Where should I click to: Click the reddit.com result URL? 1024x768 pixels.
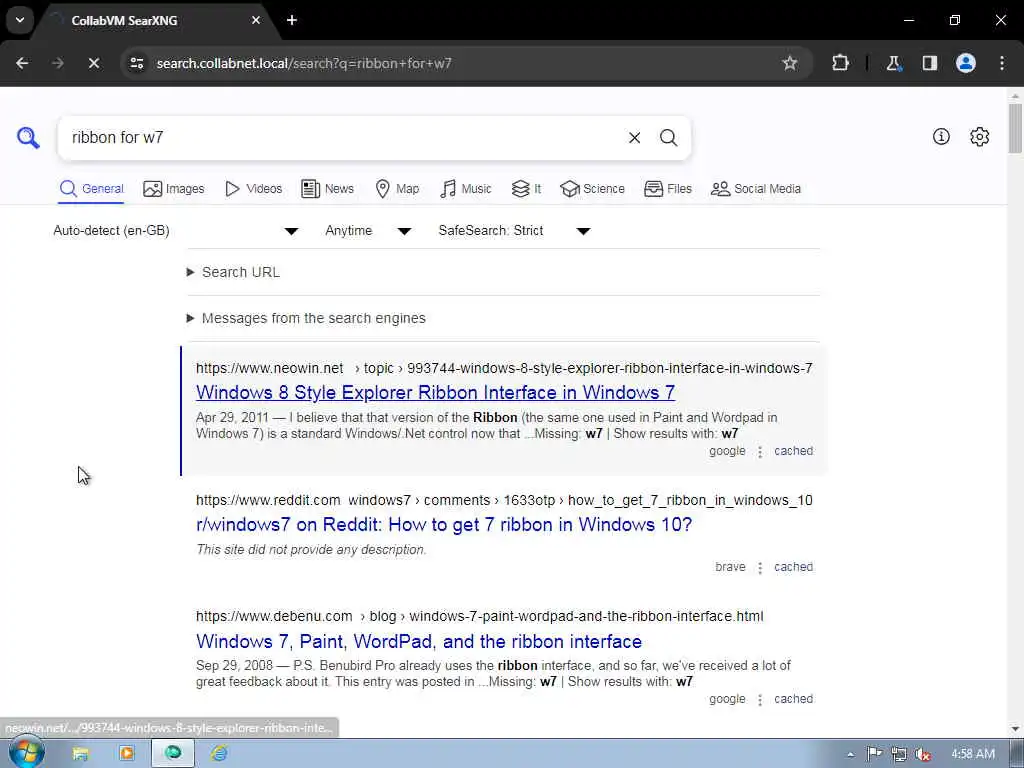tap(504, 500)
